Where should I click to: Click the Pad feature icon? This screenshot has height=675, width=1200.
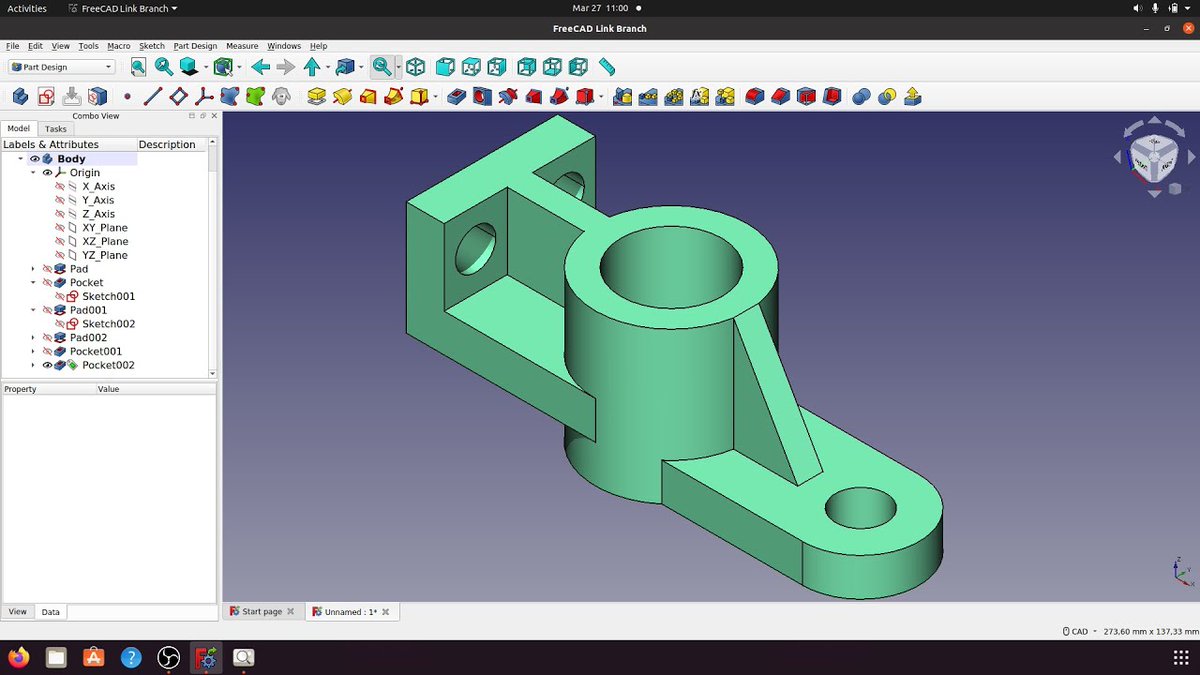(x=317, y=97)
